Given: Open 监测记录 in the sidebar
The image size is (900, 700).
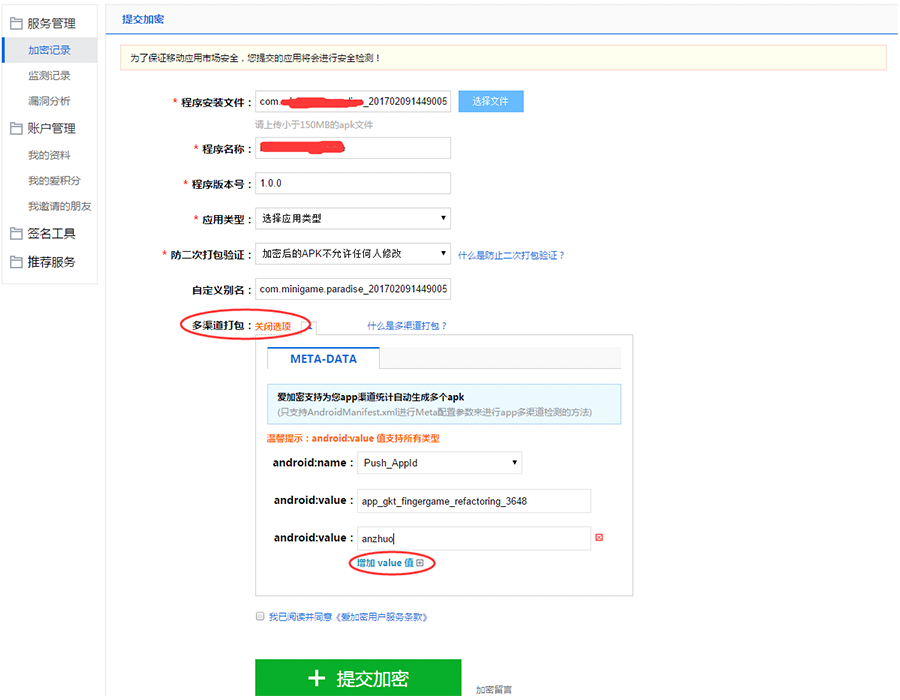Looking at the screenshot, I should click(49, 75).
